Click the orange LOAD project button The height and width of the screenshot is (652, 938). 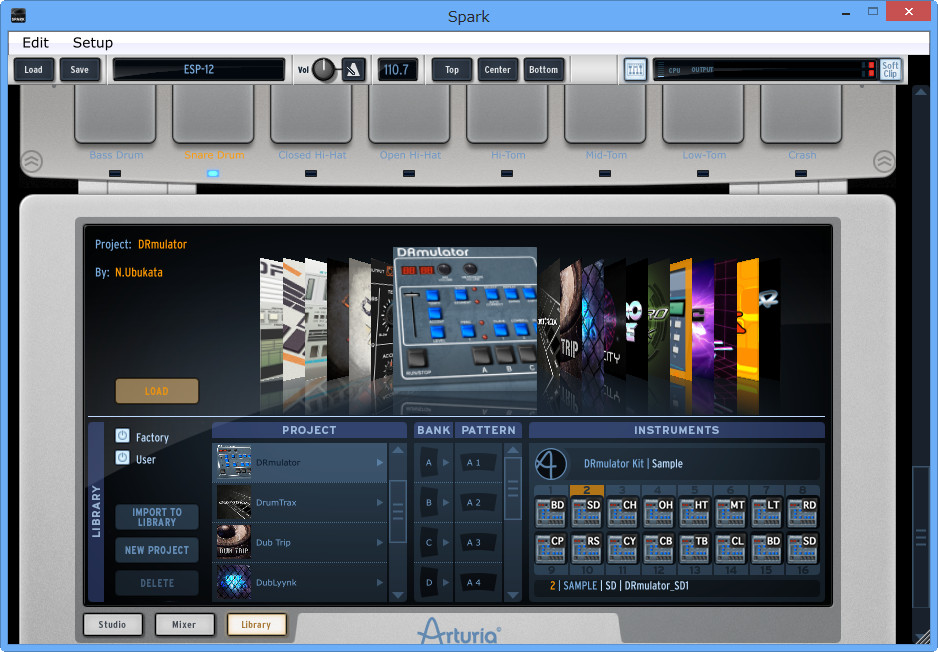(157, 391)
